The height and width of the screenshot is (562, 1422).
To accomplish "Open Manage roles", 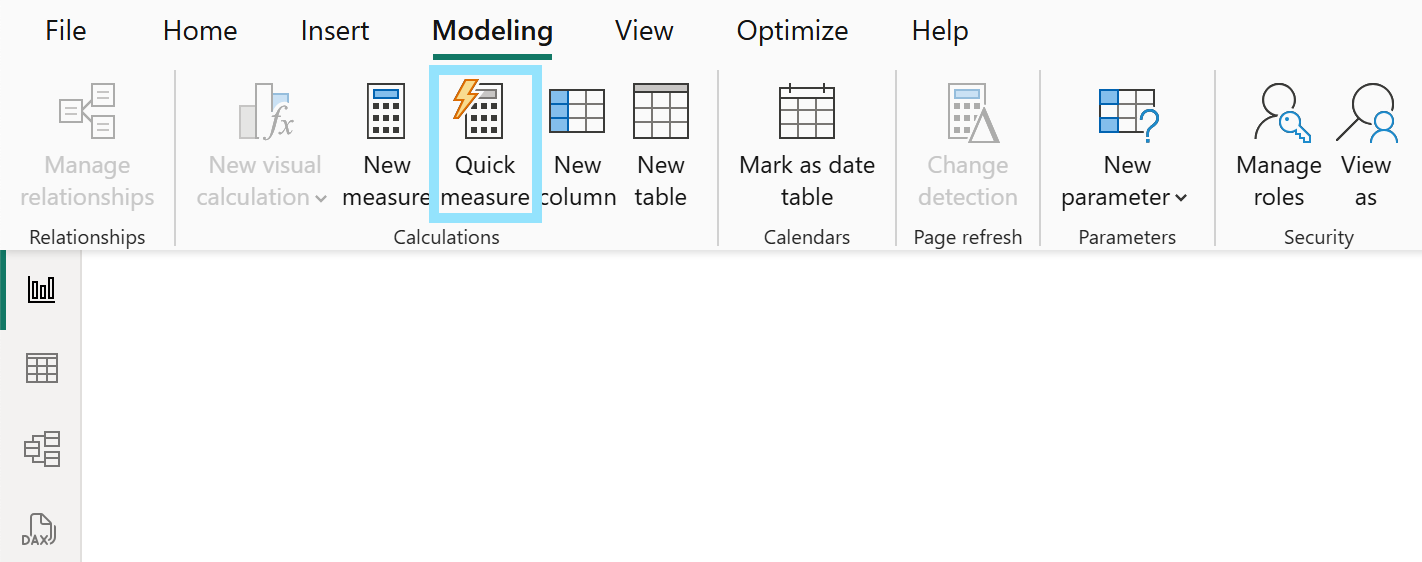I will point(1278,112).
